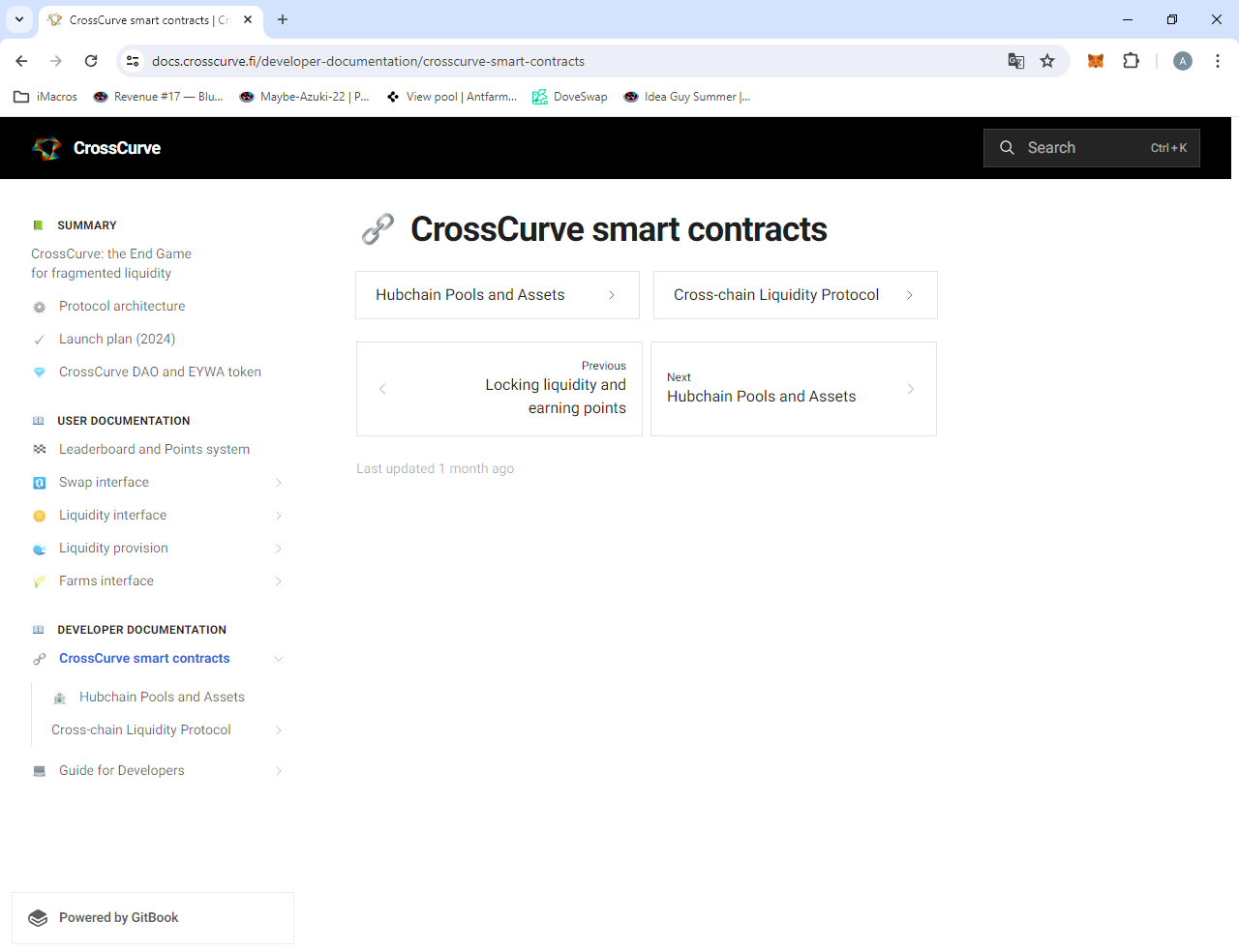Open the Hubchain Pools and Assets card
This screenshot has width=1239, height=952.
pyautogui.click(x=498, y=295)
